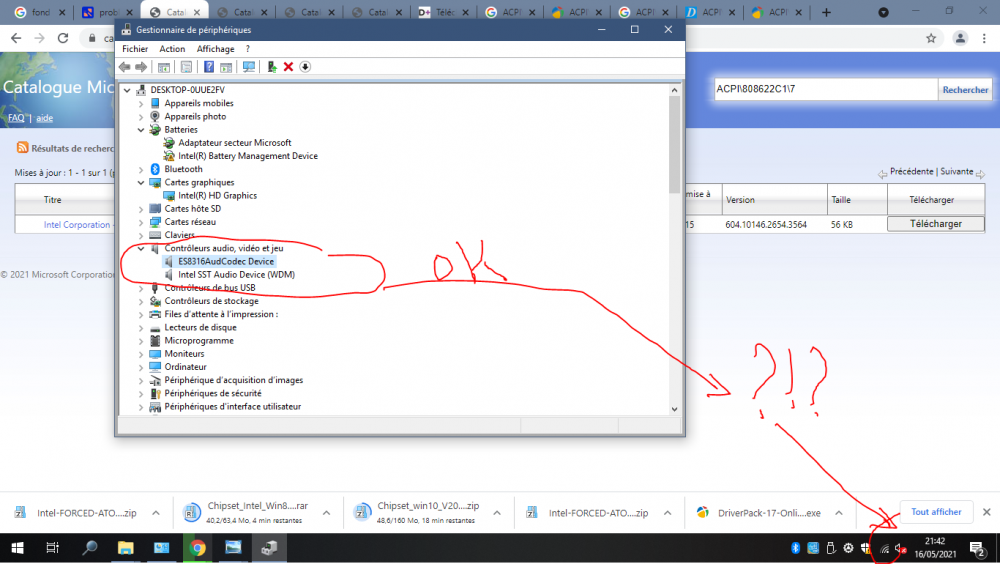Expand the Appareils mobiles category
1000x564 pixels.
coord(141,103)
